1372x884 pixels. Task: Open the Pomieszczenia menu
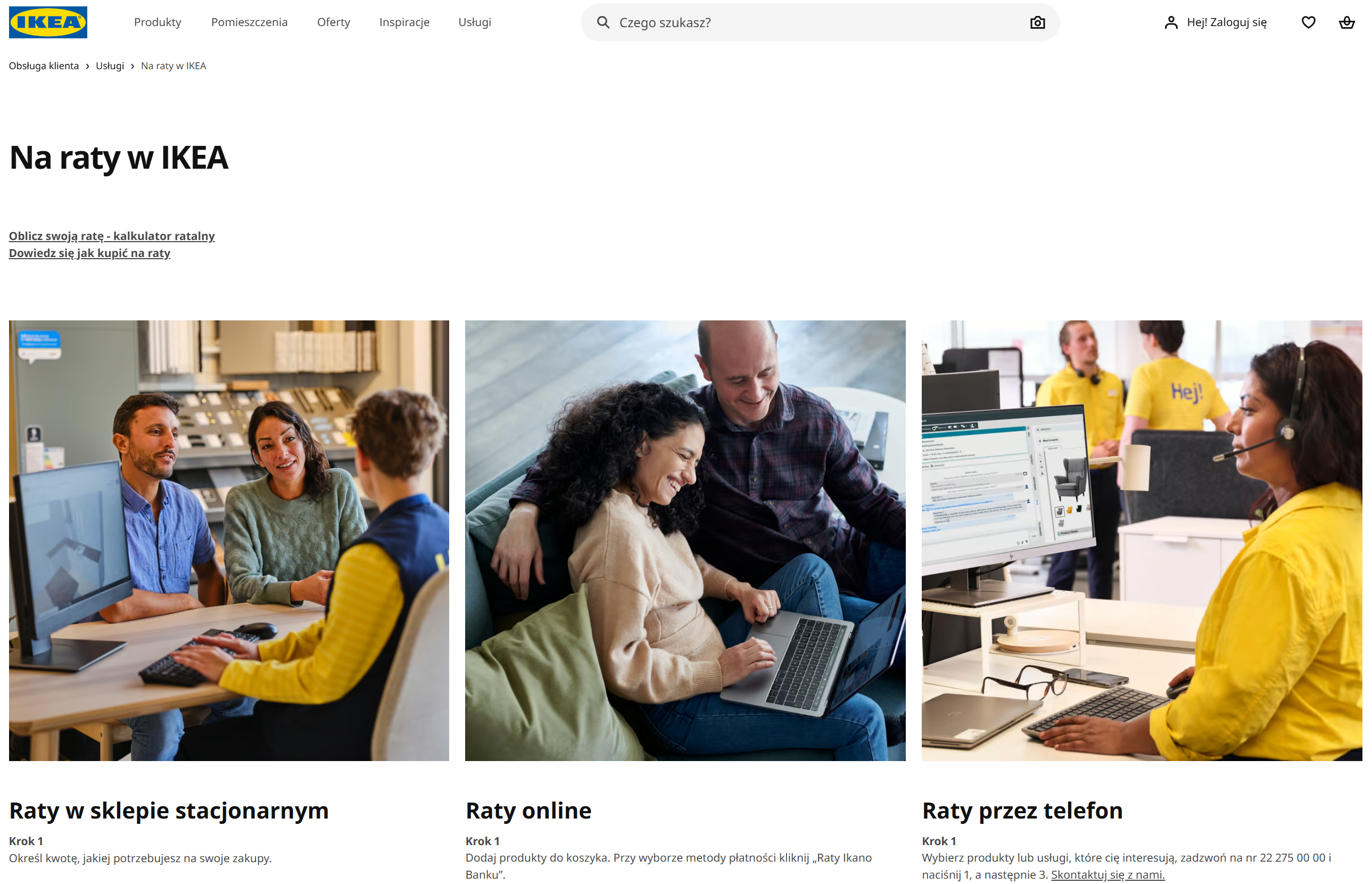(249, 22)
